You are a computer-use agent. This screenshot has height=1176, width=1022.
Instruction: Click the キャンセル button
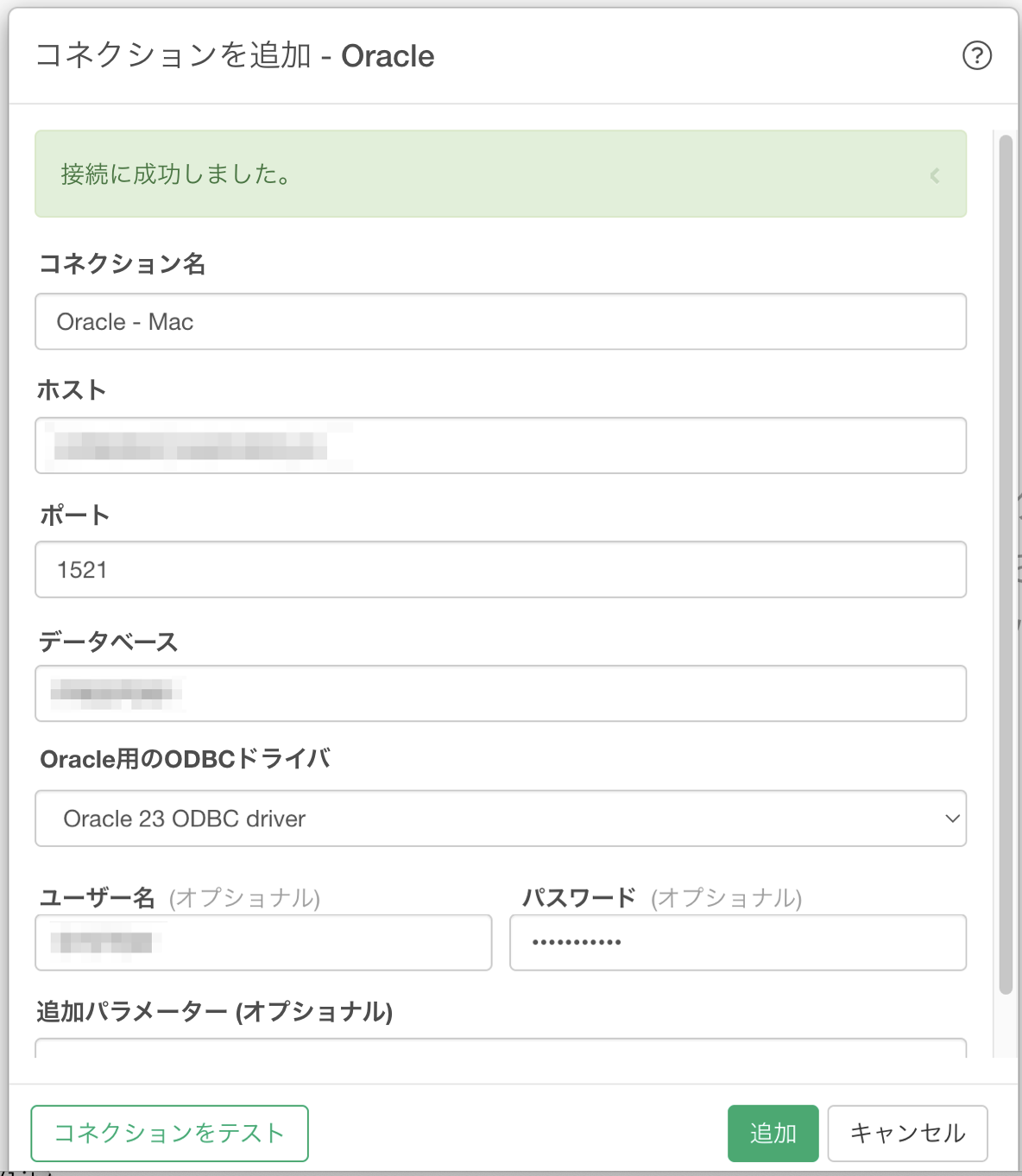tap(907, 1134)
